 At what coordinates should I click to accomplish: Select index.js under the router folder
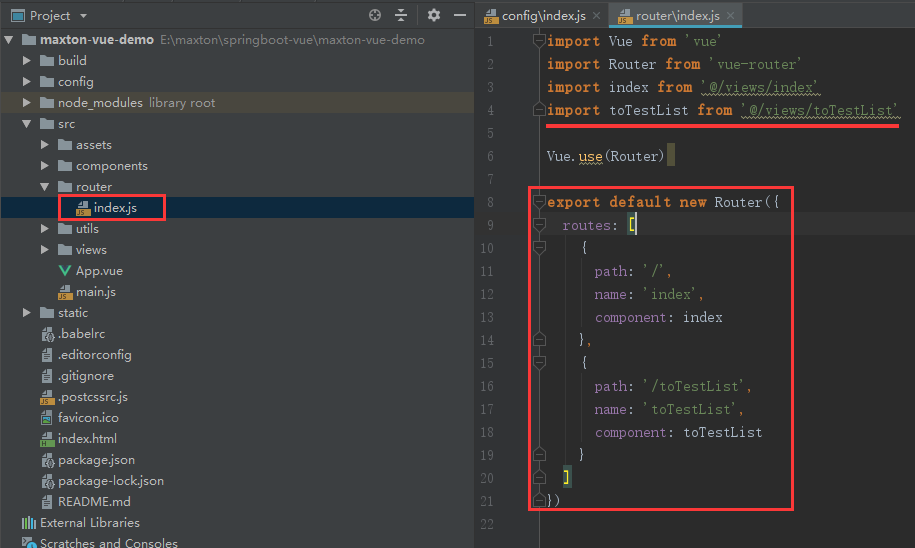pos(115,208)
